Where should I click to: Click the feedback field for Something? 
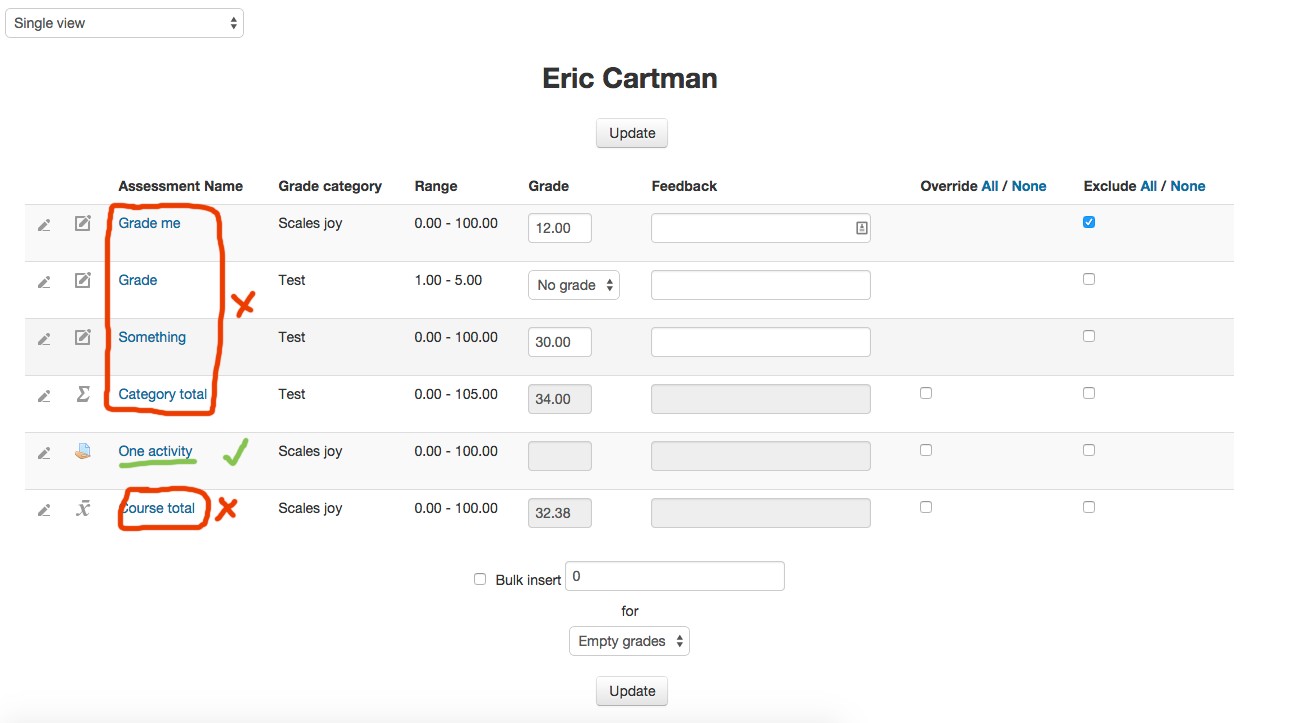[x=761, y=342]
